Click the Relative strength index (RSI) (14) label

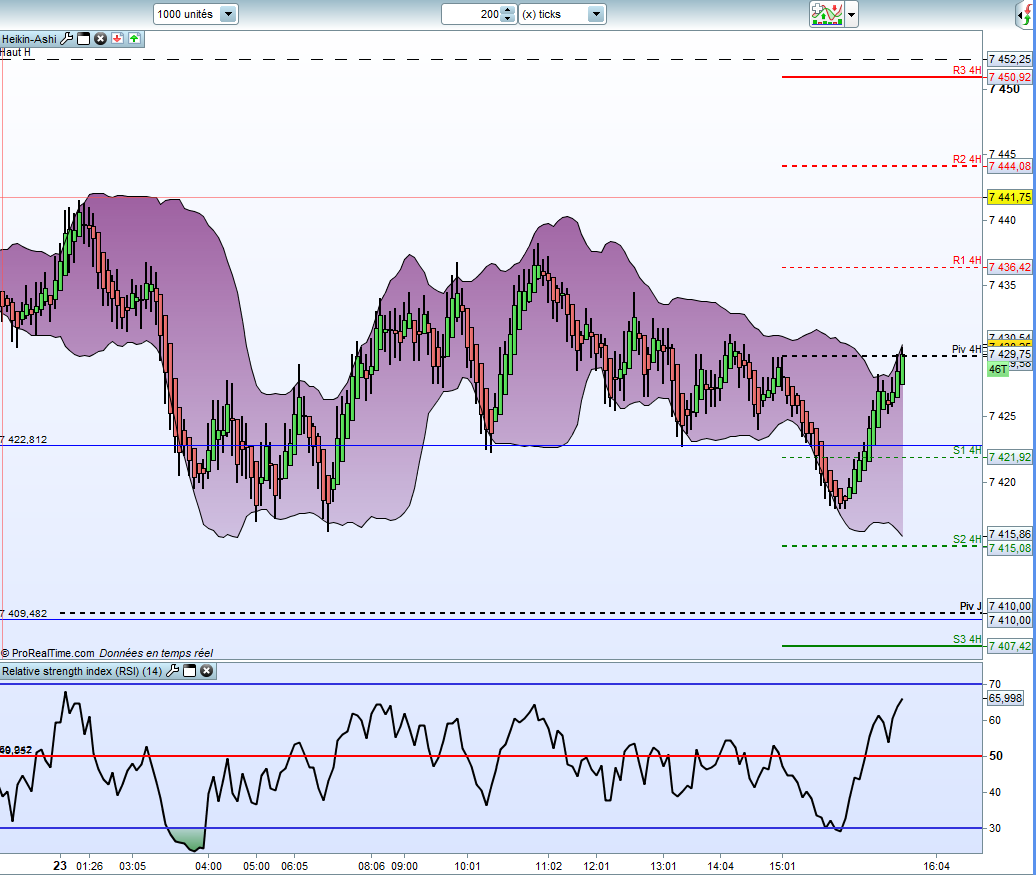[x=82, y=671]
